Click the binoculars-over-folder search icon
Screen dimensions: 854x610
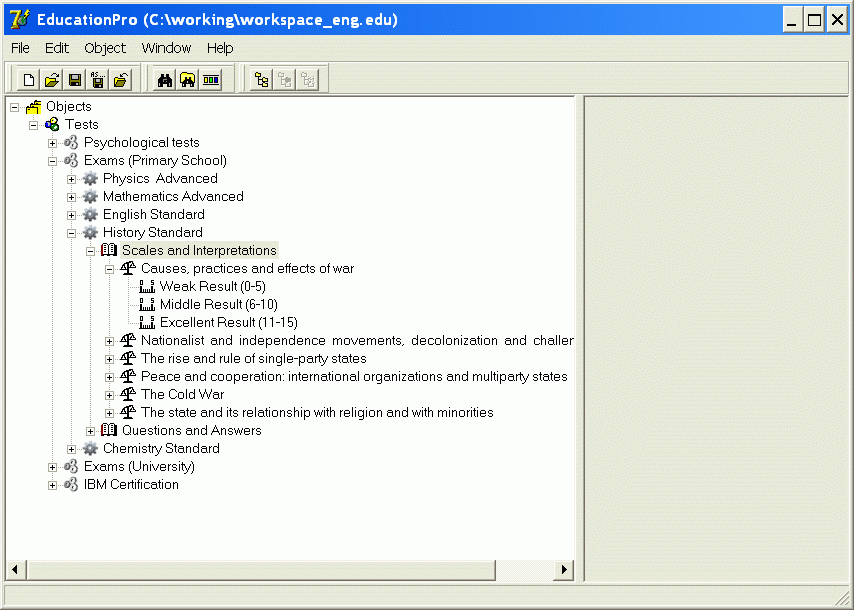(188, 80)
